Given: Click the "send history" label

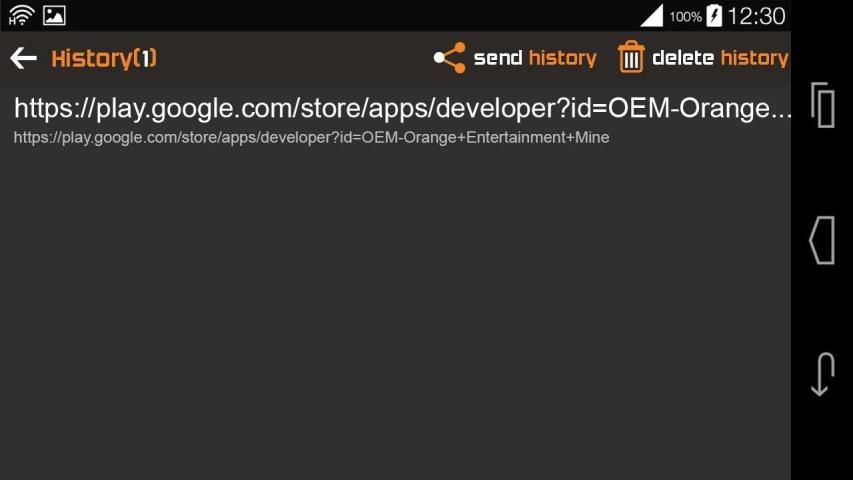Looking at the screenshot, I should 534,58.
